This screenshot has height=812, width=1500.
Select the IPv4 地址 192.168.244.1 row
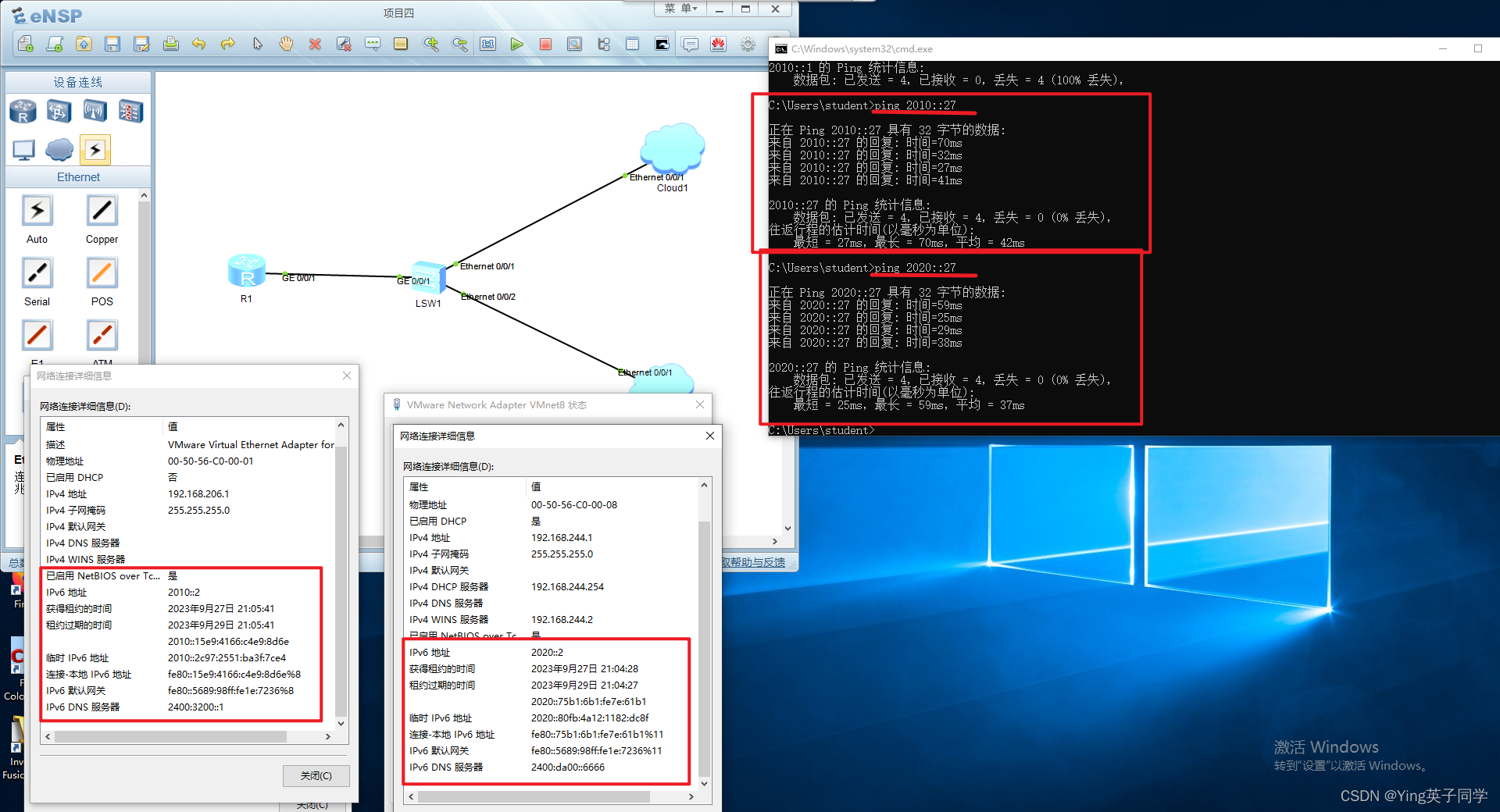pos(551,537)
